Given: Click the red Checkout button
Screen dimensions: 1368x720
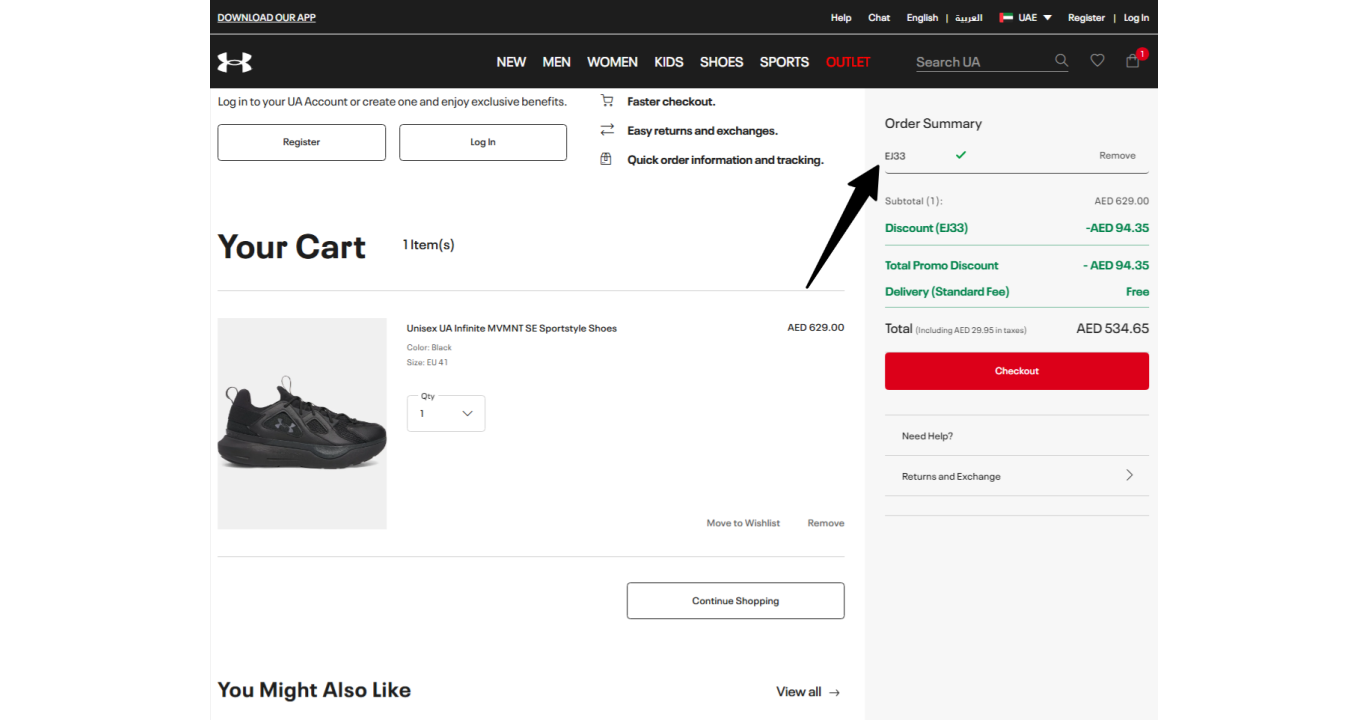Looking at the screenshot, I should coord(1017,371).
